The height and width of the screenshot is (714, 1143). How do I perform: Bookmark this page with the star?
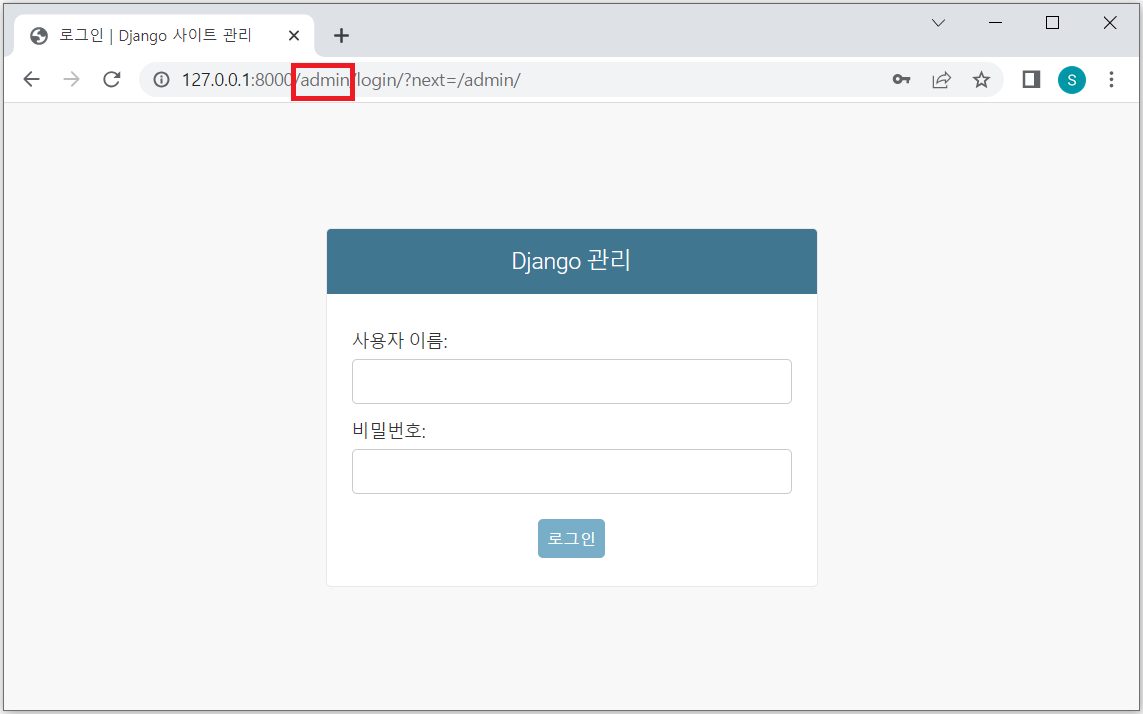pos(982,79)
